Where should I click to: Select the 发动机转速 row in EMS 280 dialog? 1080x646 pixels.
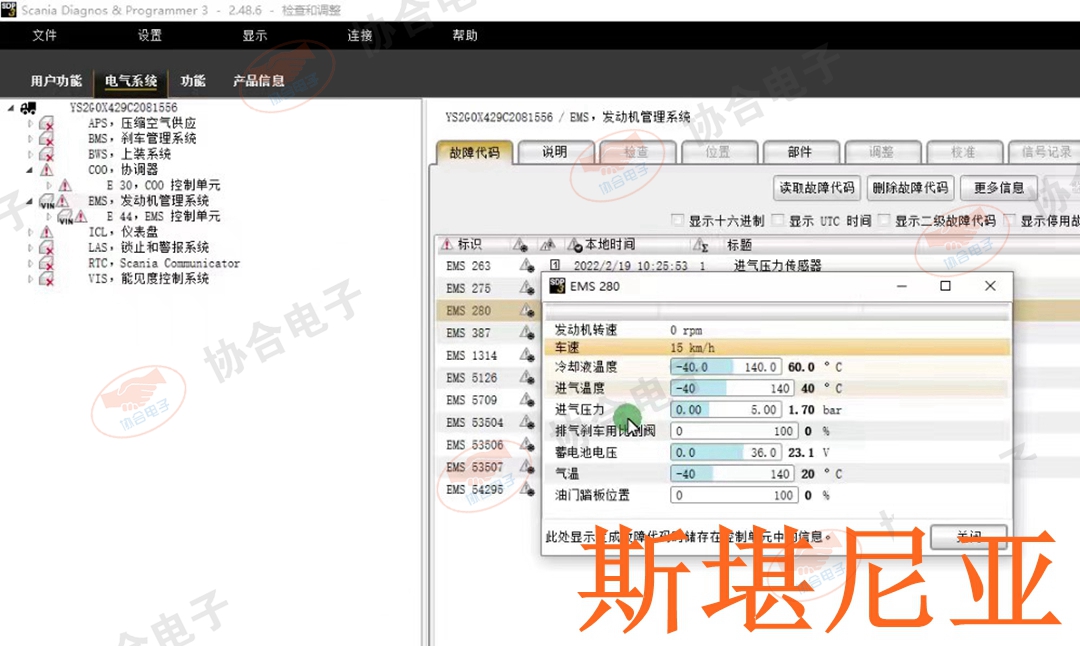tap(778, 331)
